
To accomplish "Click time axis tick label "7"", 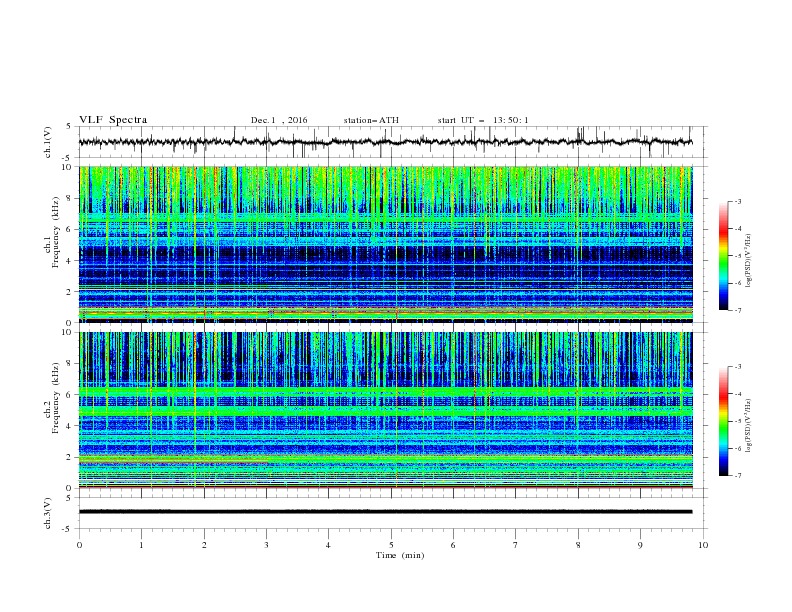I will tap(516, 545).
